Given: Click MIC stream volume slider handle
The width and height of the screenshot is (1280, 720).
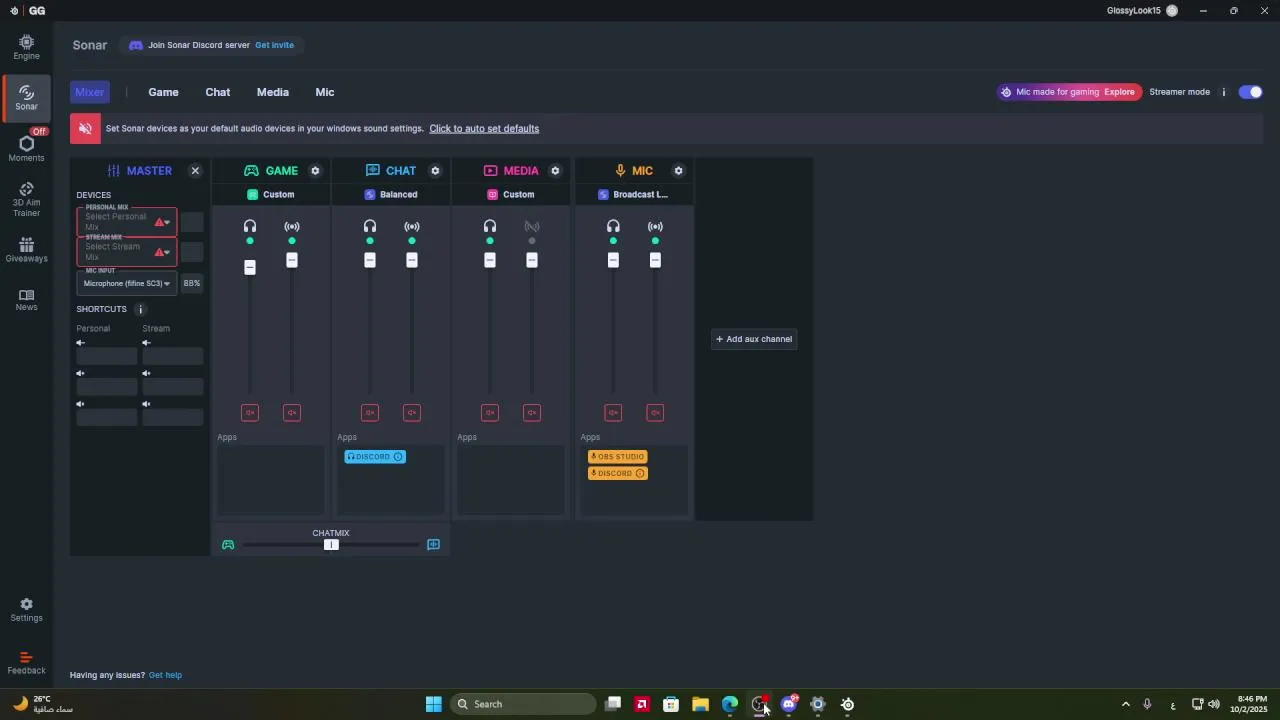Looking at the screenshot, I should pos(655,260).
